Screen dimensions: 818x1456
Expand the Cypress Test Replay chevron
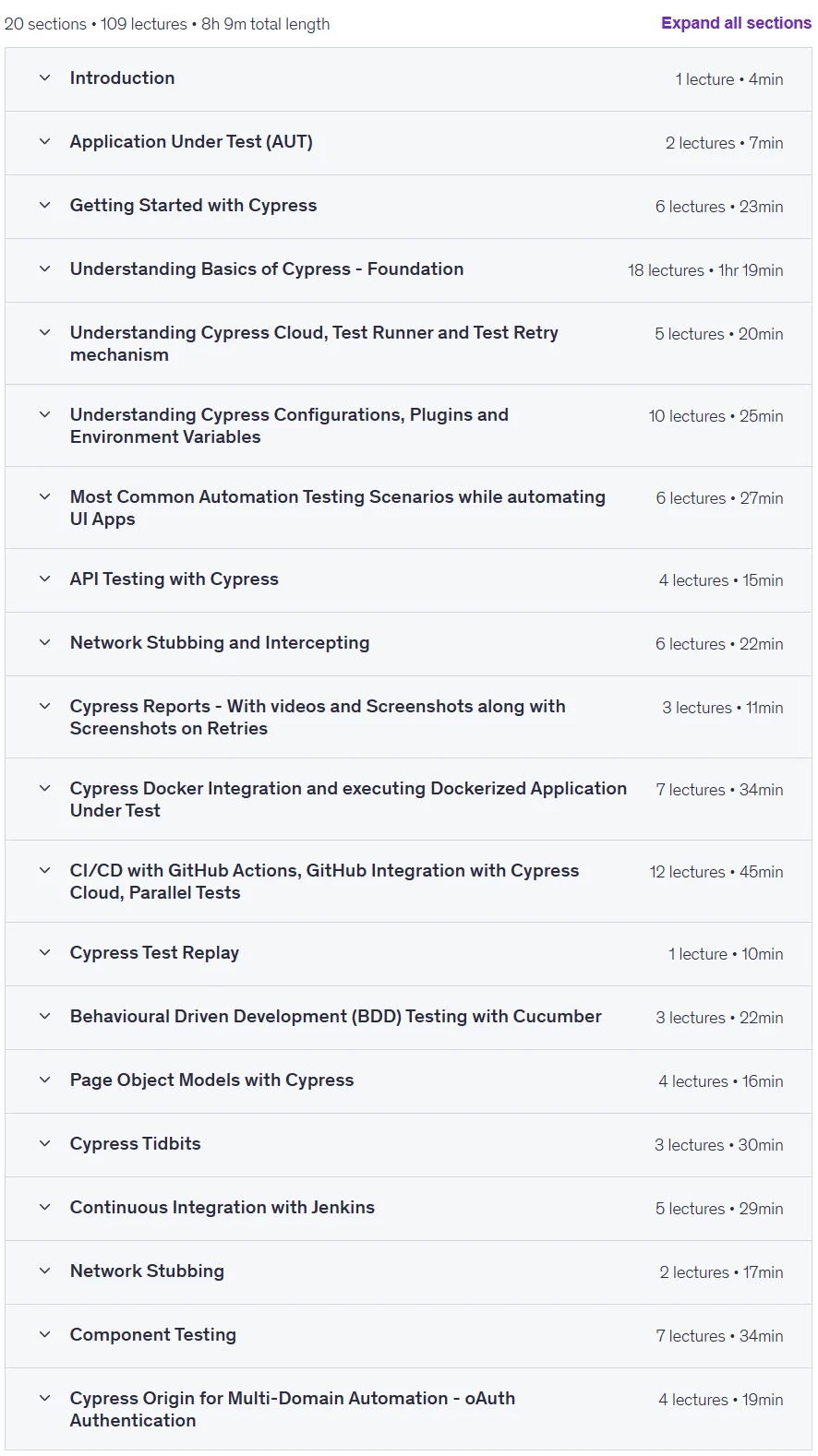click(x=44, y=953)
